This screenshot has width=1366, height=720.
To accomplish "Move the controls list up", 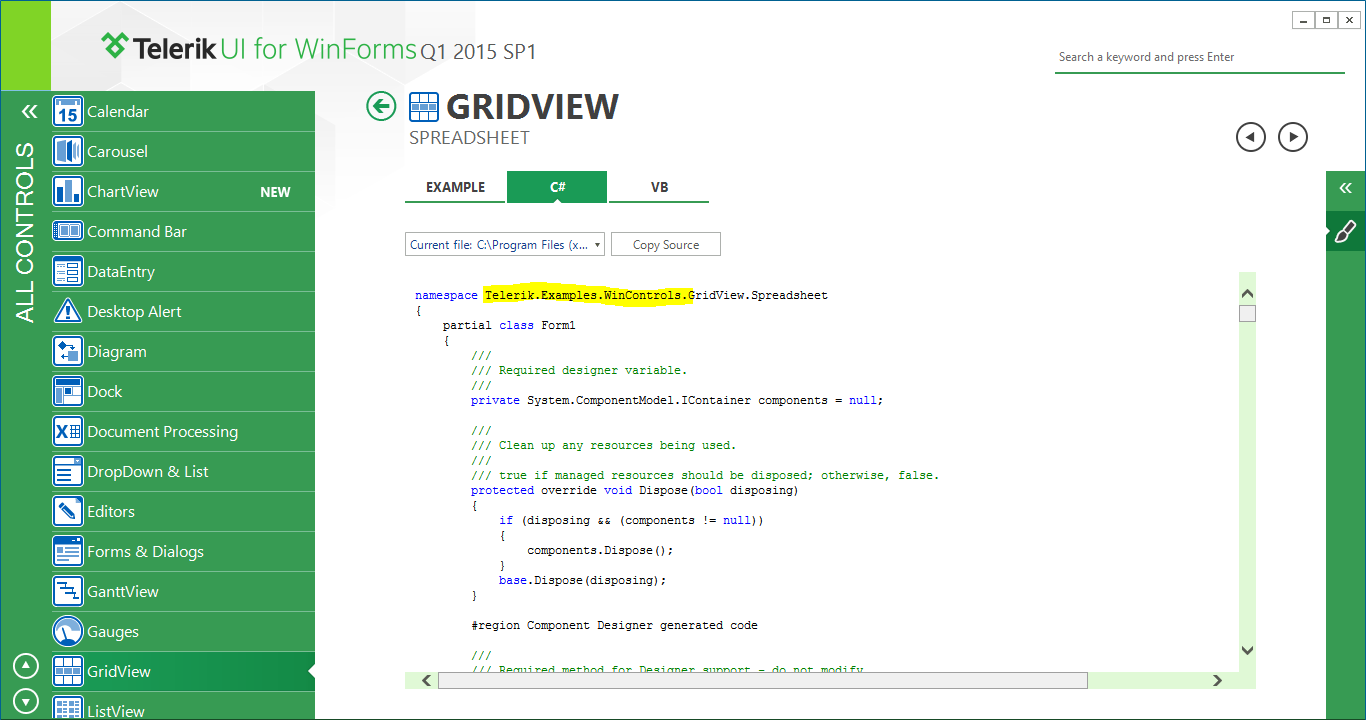I will pyautogui.click(x=27, y=665).
